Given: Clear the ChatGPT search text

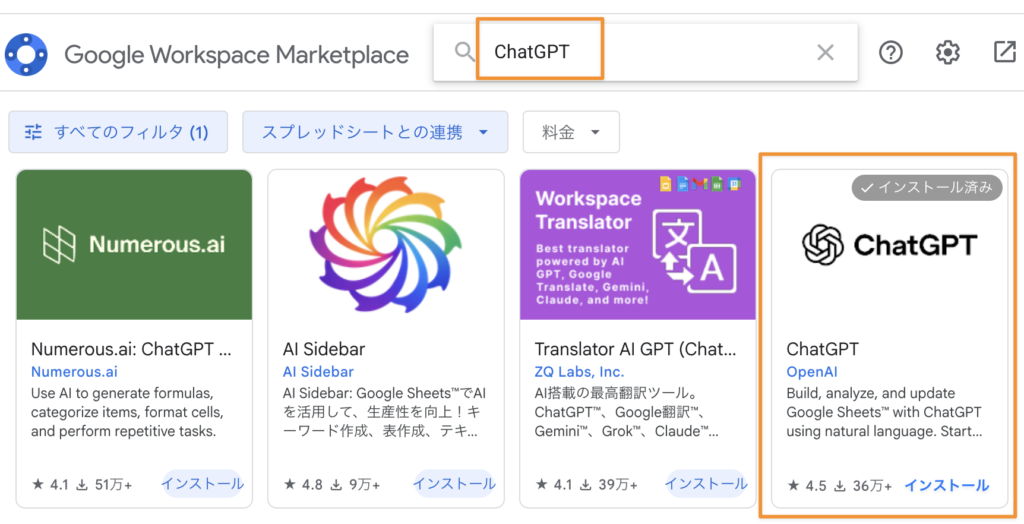Looking at the screenshot, I should click(x=825, y=52).
